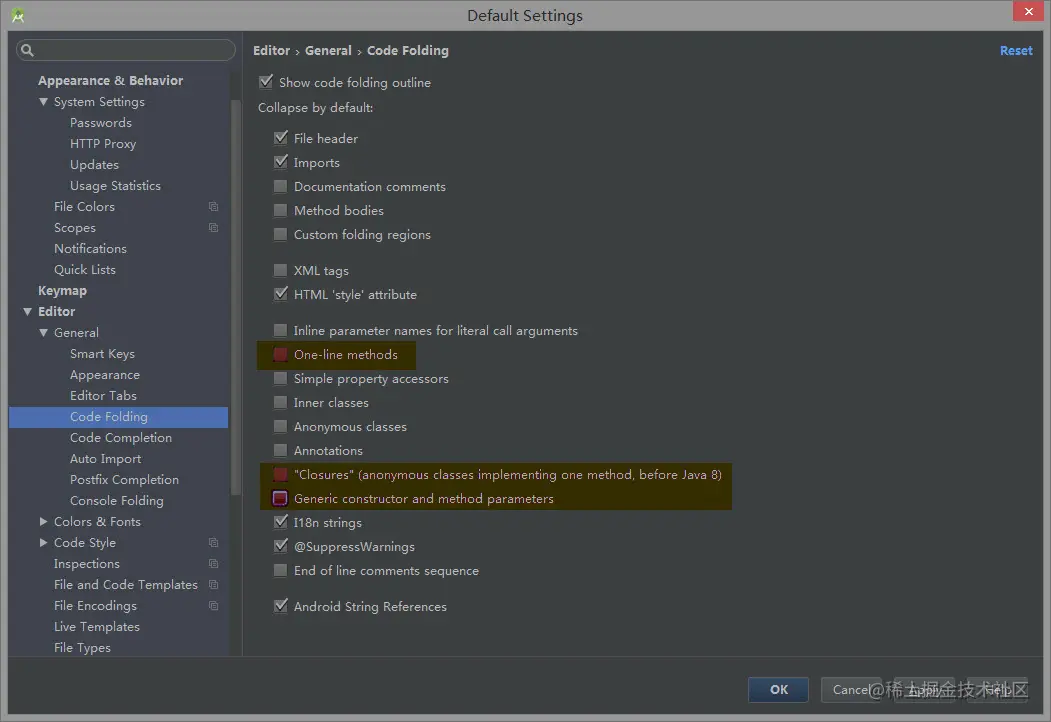Screen dimensions: 1051x722
Task: Check Custom folding regions
Action: point(280,235)
